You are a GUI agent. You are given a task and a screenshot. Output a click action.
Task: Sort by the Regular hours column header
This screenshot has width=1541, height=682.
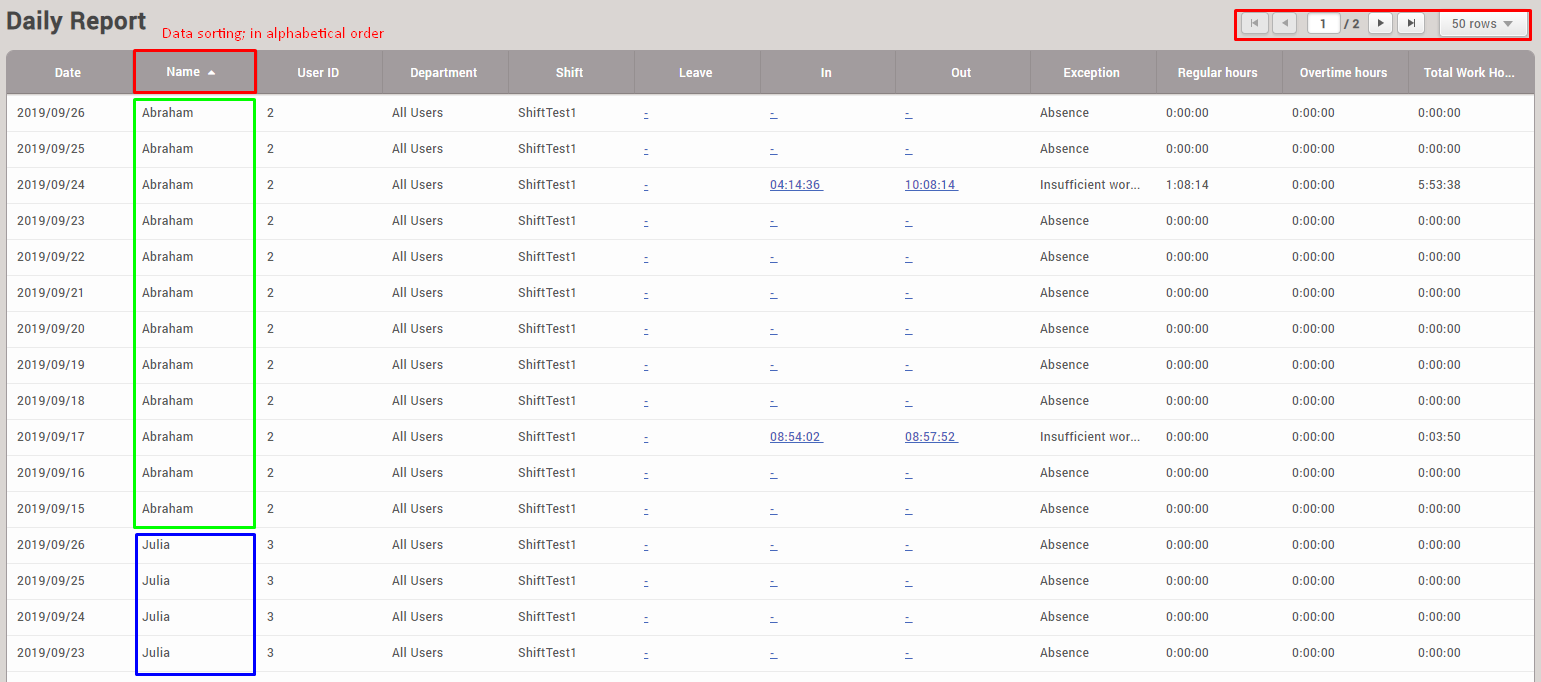pos(1217,73)
